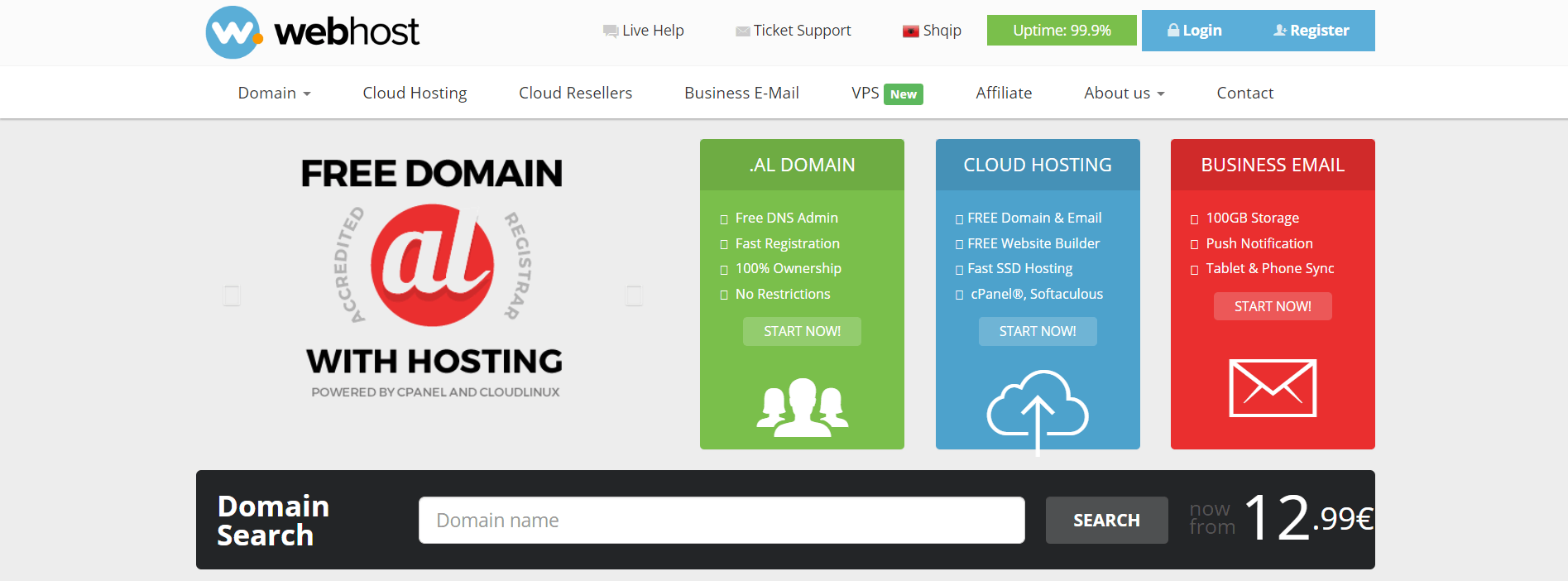Open the Contact page
This screenshot has height=581, width=1568.
[1244, 93]
